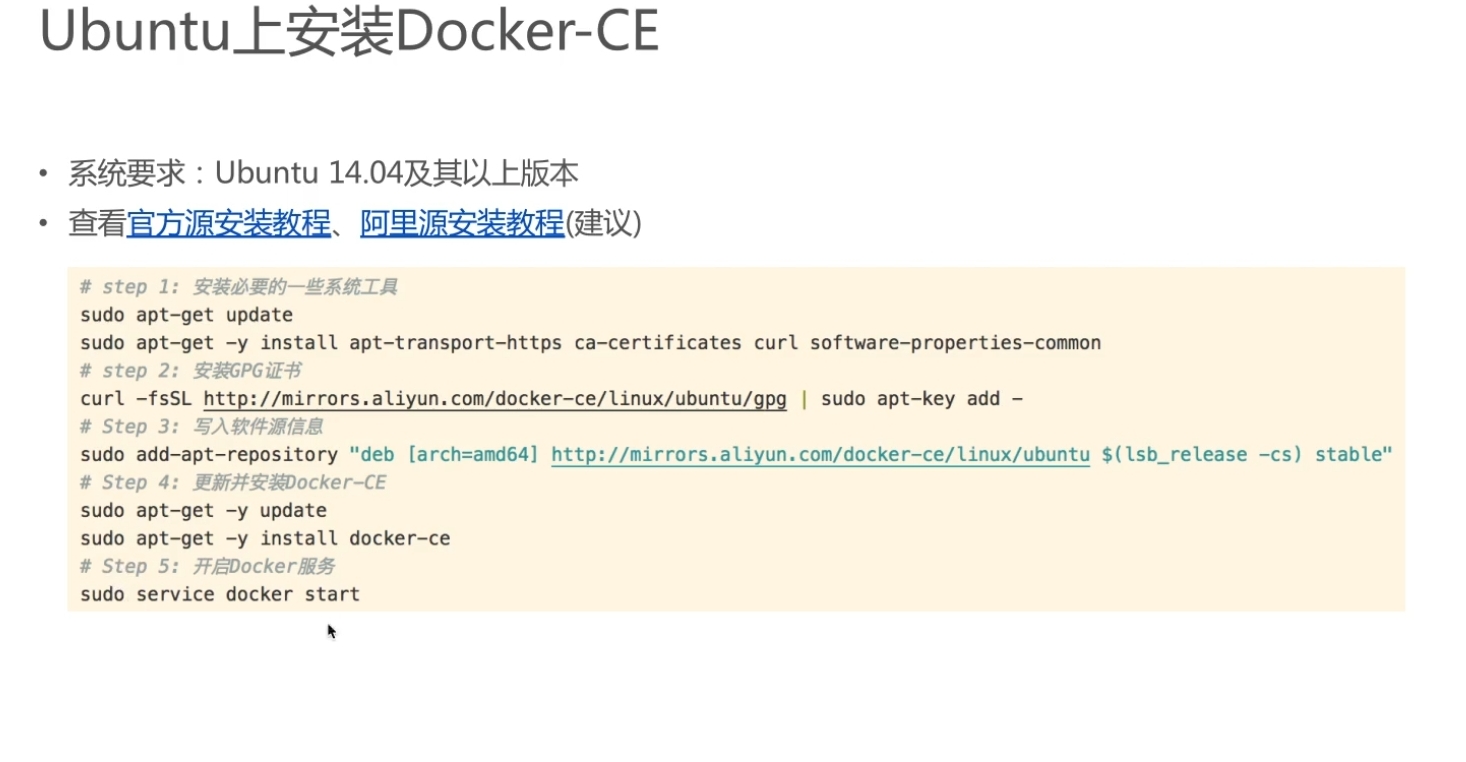Click the aliyun GPG URL in curl command

click(495, 399)
